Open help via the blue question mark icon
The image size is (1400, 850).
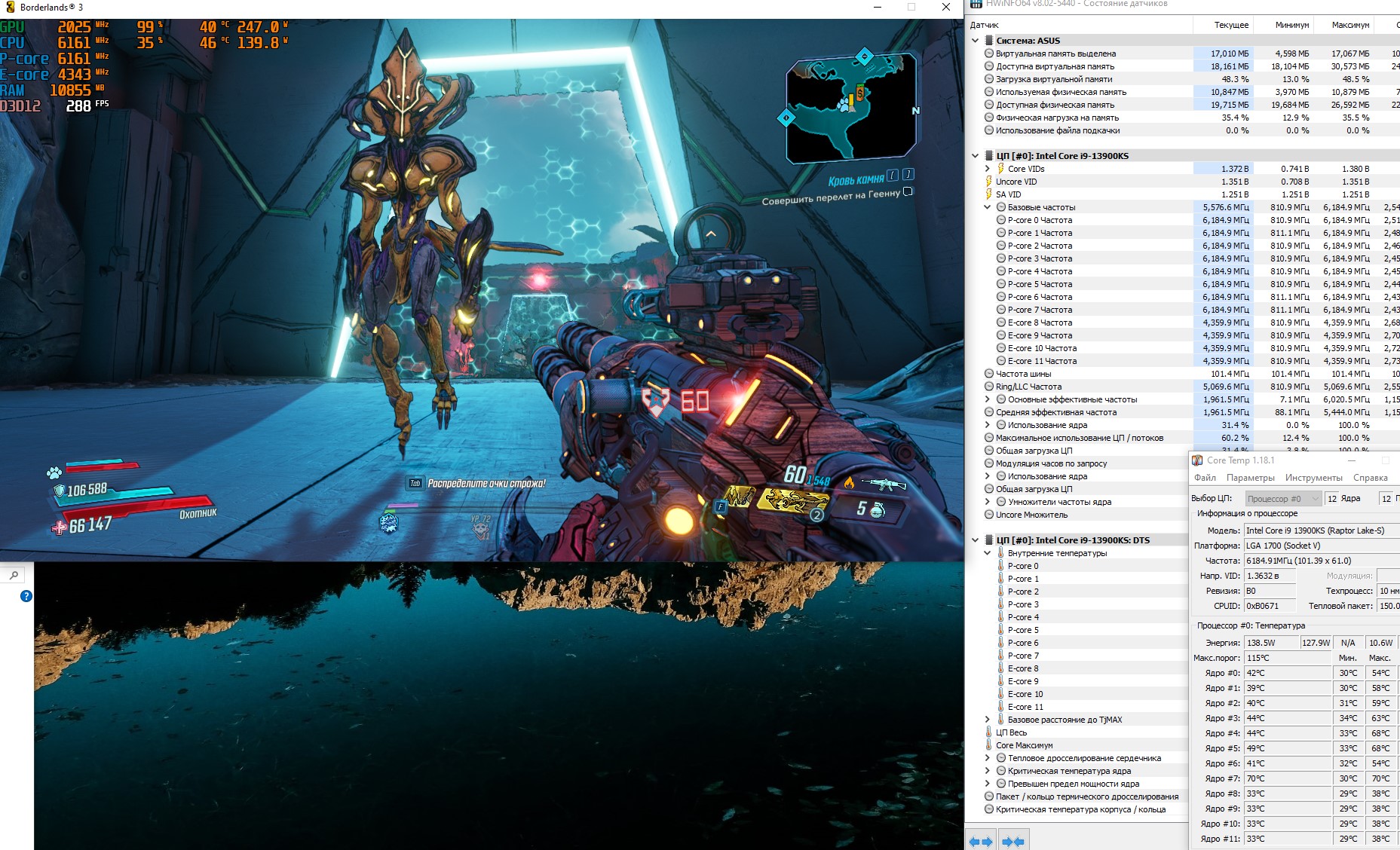tap(26, 596)
